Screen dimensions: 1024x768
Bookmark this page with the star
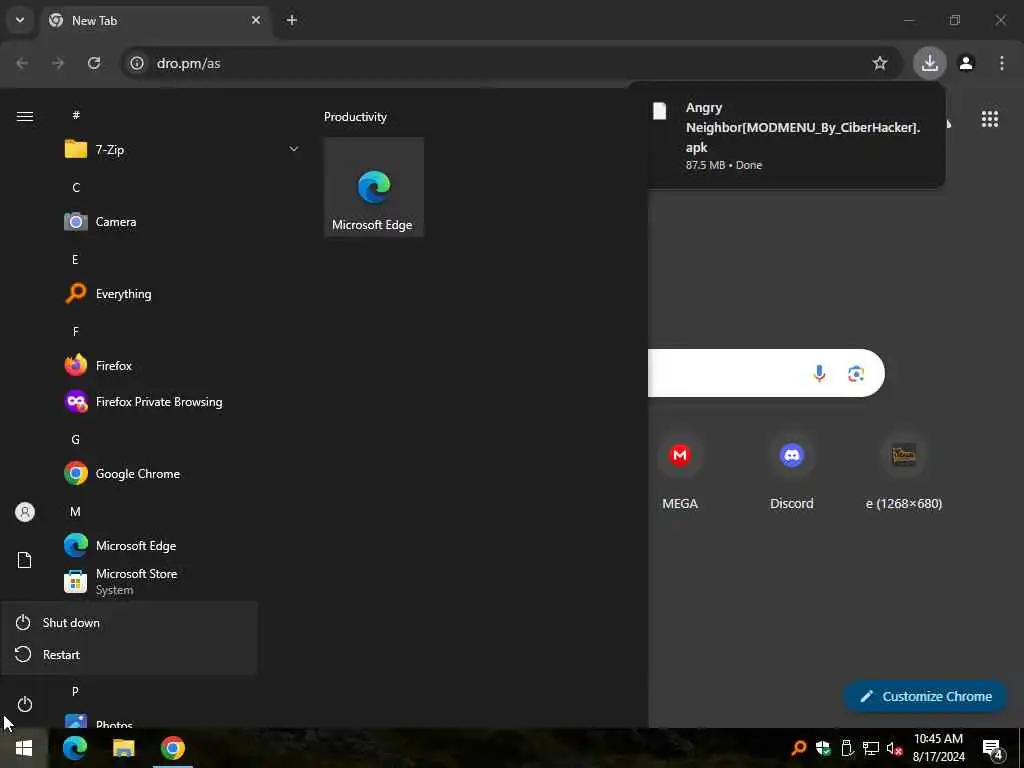[880, 63]
